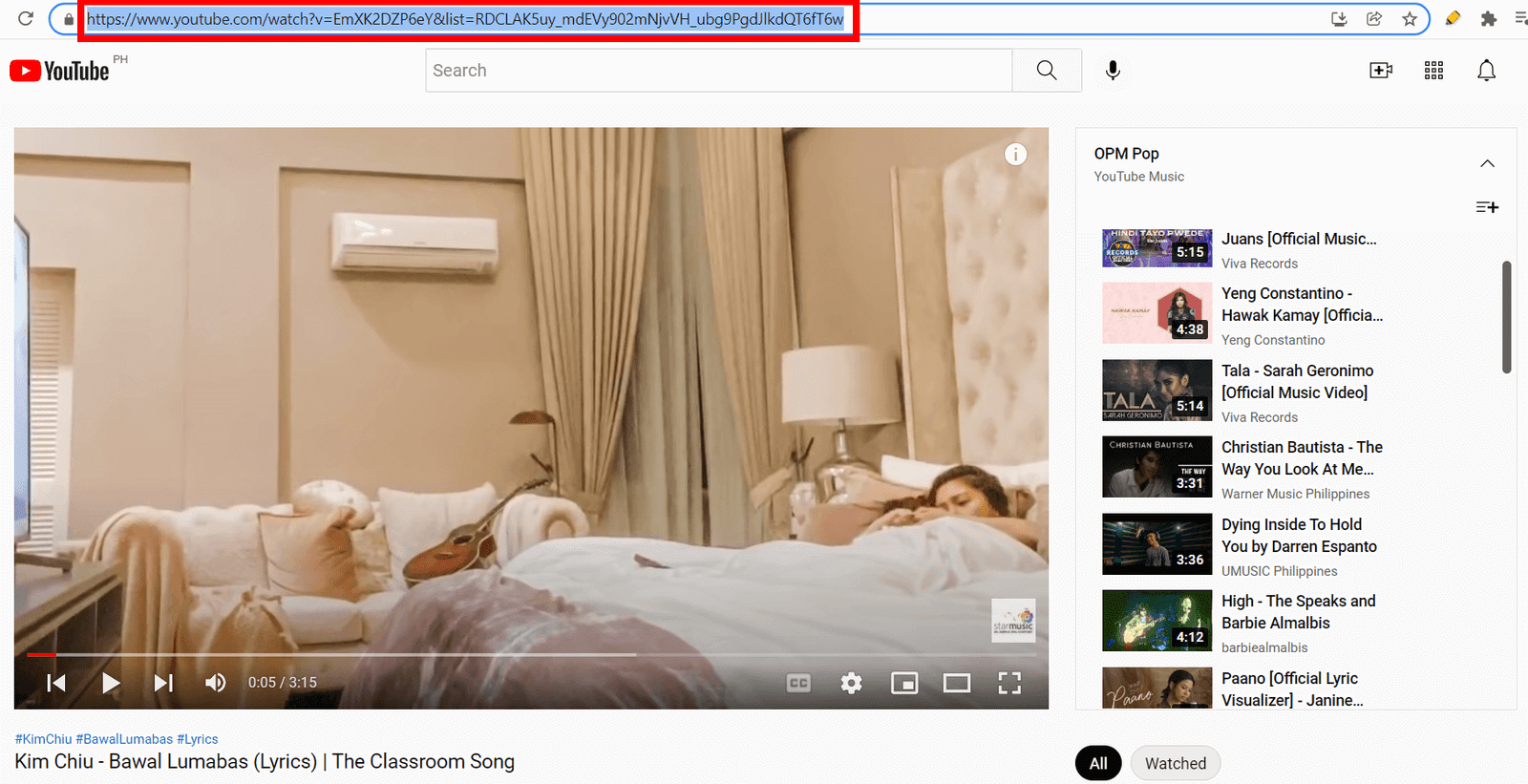Click the URL in the address bar
This screenshot has height=784, width=1528.
coord(465,19)
